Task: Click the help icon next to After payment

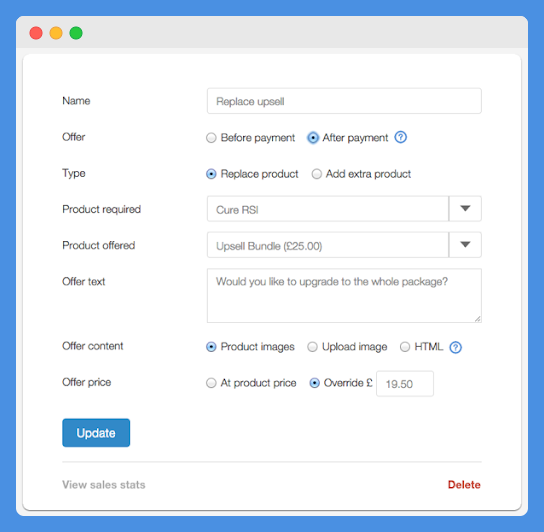Action: click(400, 137)
